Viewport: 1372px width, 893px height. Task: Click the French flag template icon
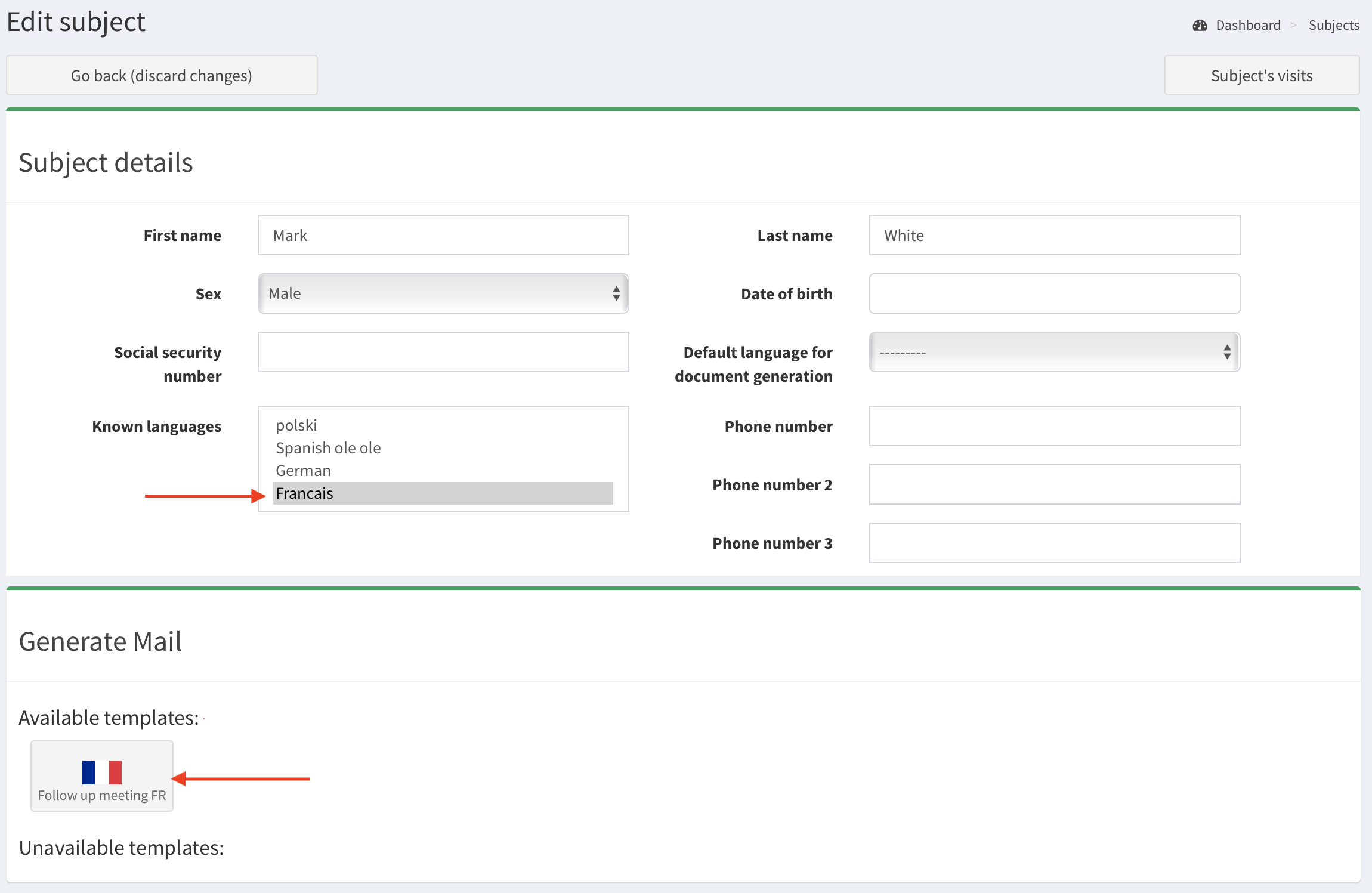click(102, 772)
